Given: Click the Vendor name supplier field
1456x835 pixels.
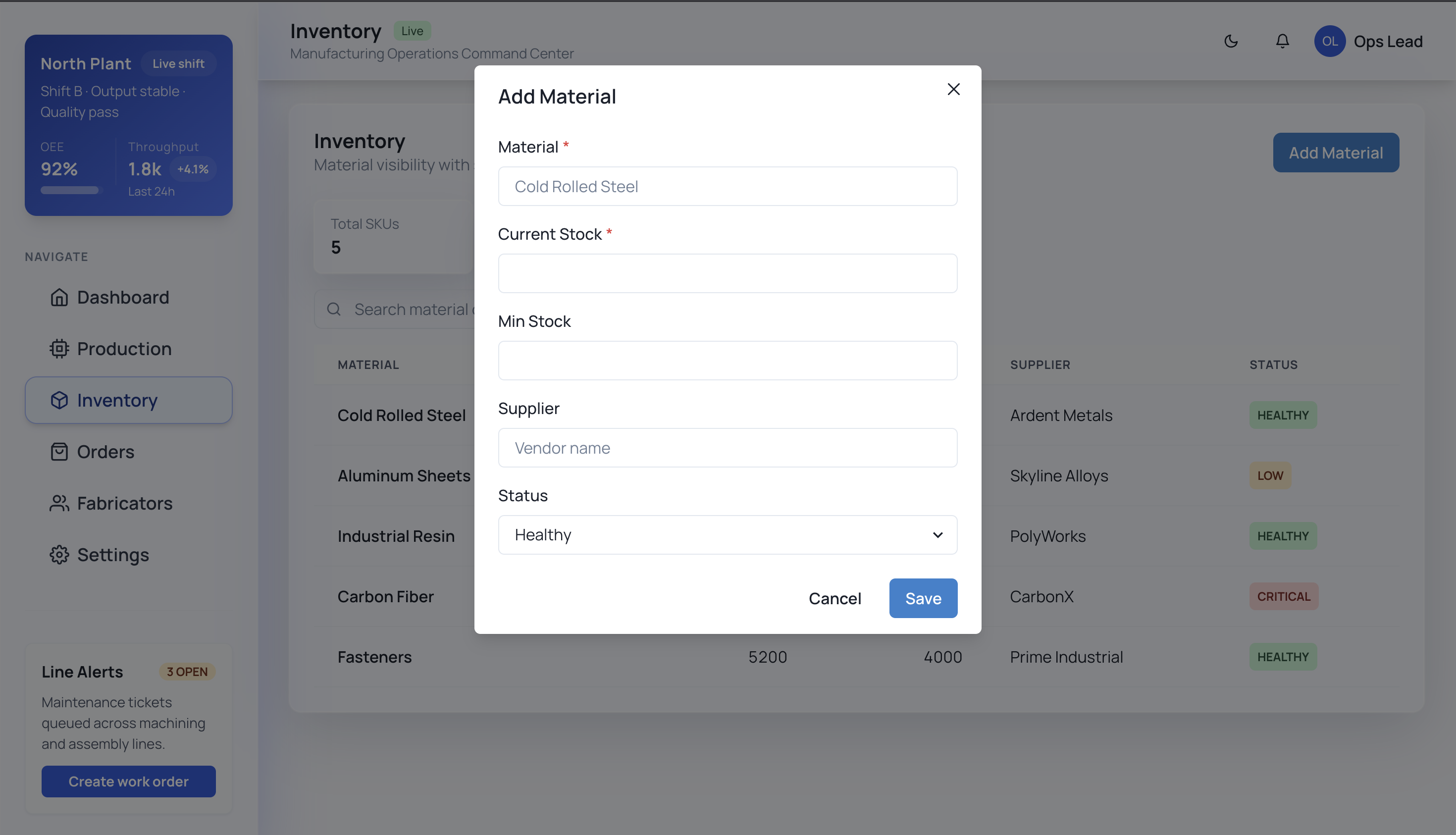Looking at the screenshot, I should coord(727,447).
